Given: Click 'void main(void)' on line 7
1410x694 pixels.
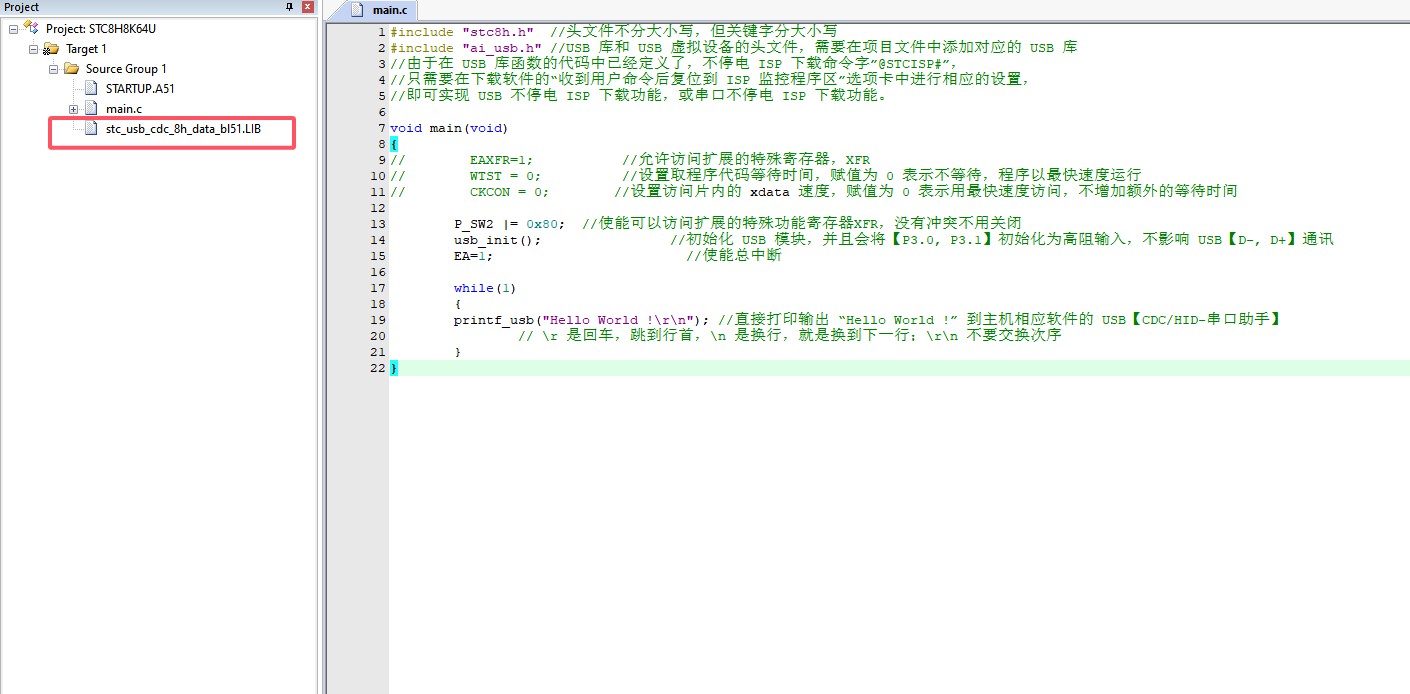Looking at the screenshot, I should click(449, 128).
